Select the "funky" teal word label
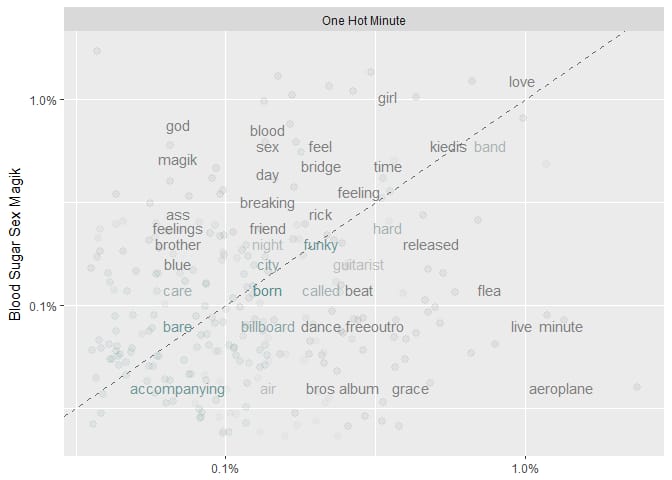This screenshot has width=672, height=480. pos(321,245)
